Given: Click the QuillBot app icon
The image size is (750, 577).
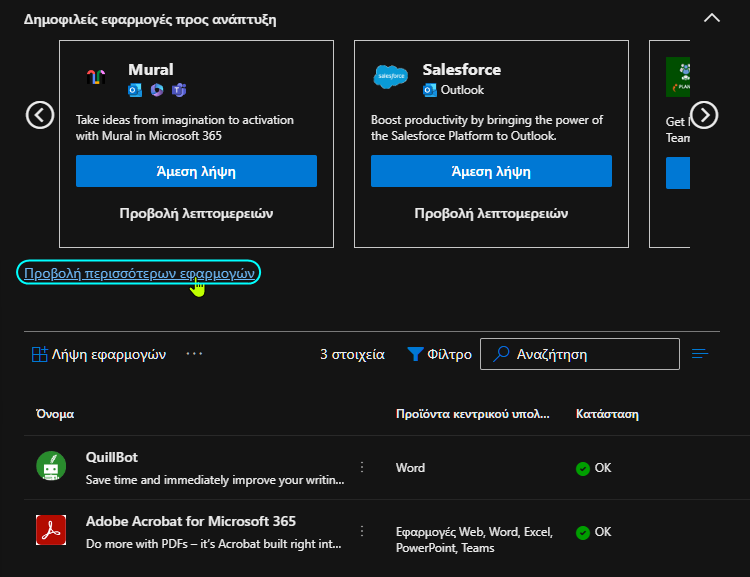Looking at the screenshot, I should (51, 466).
